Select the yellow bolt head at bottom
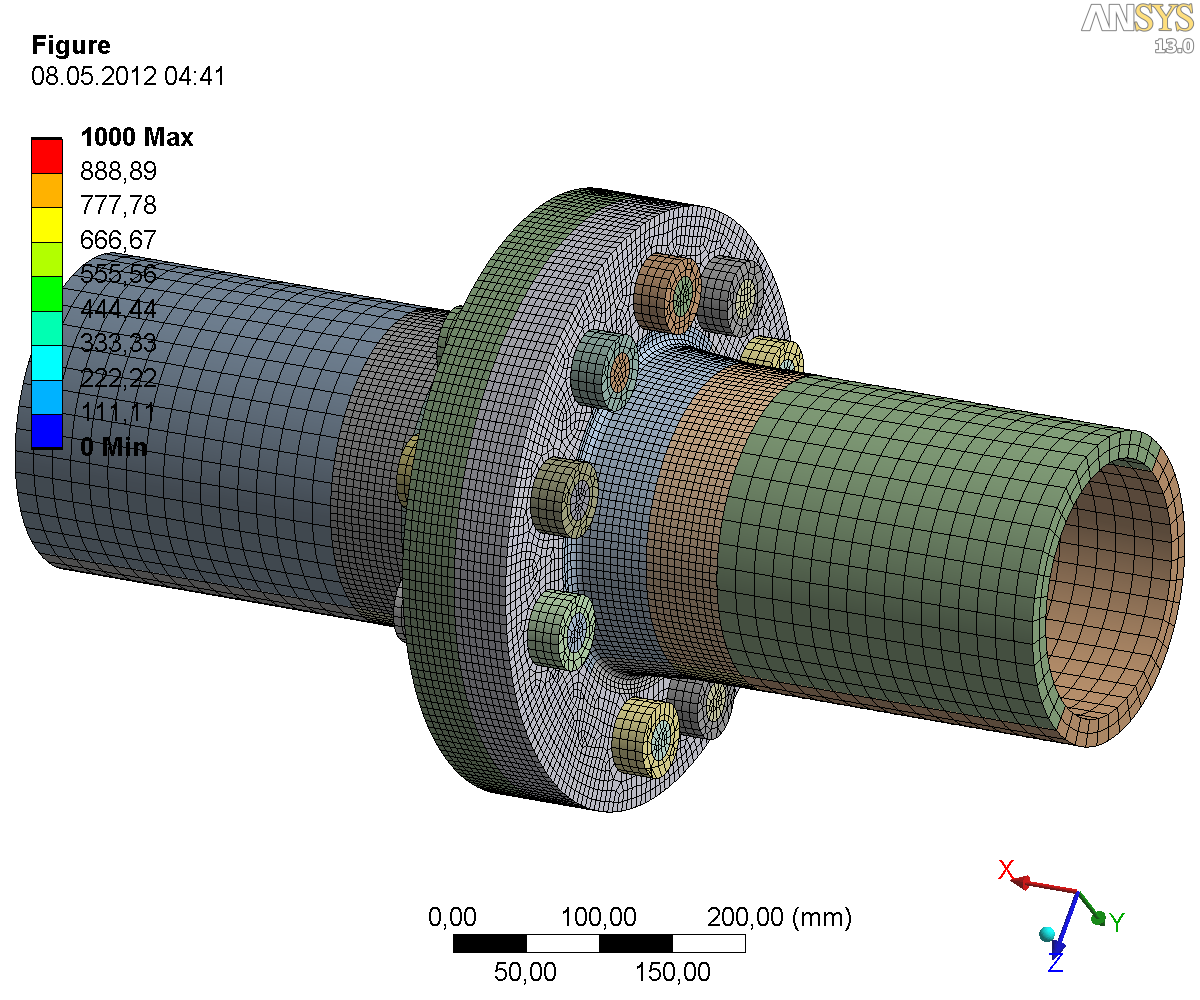Screen dimensions: 1200x1000 tap(646, 737)
